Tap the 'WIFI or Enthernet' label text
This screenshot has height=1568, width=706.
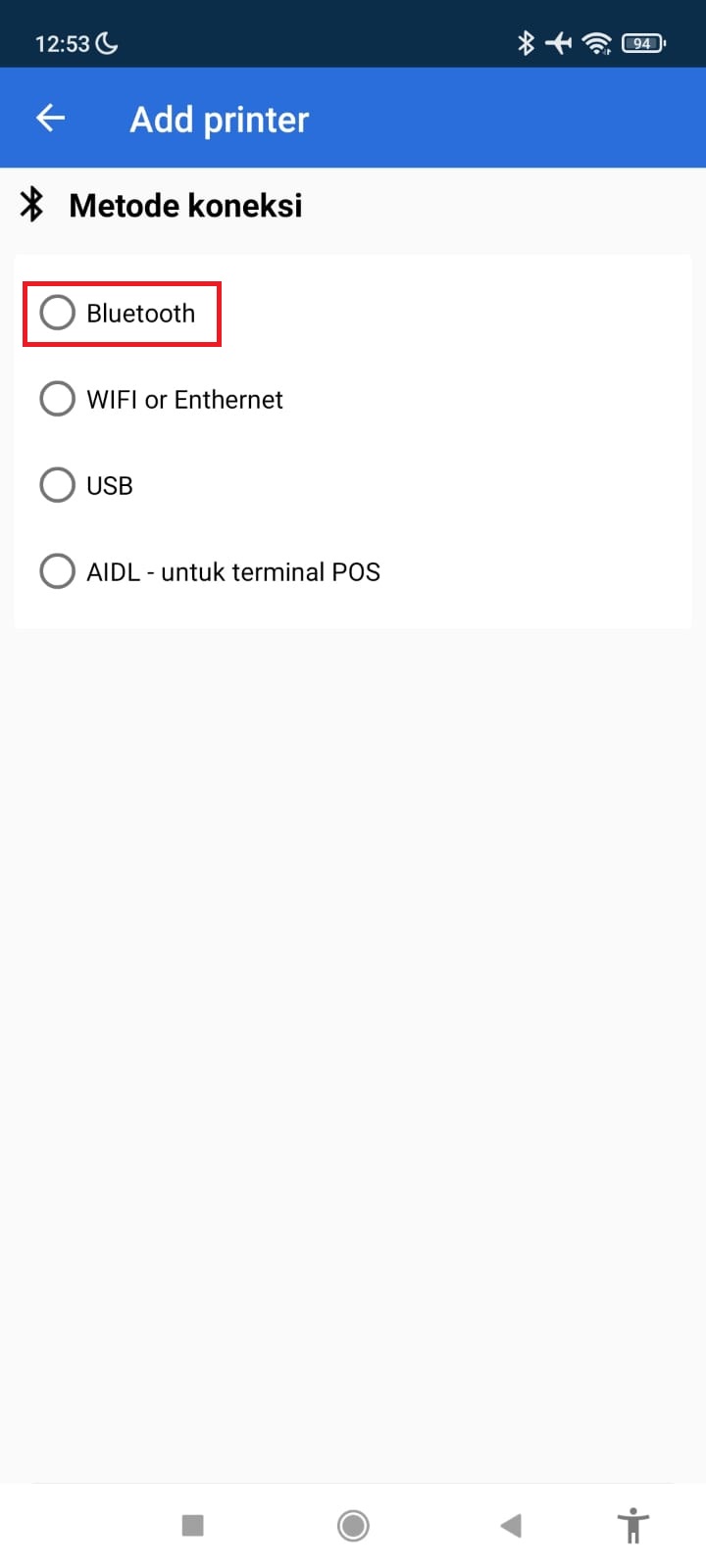pos(184,400)
